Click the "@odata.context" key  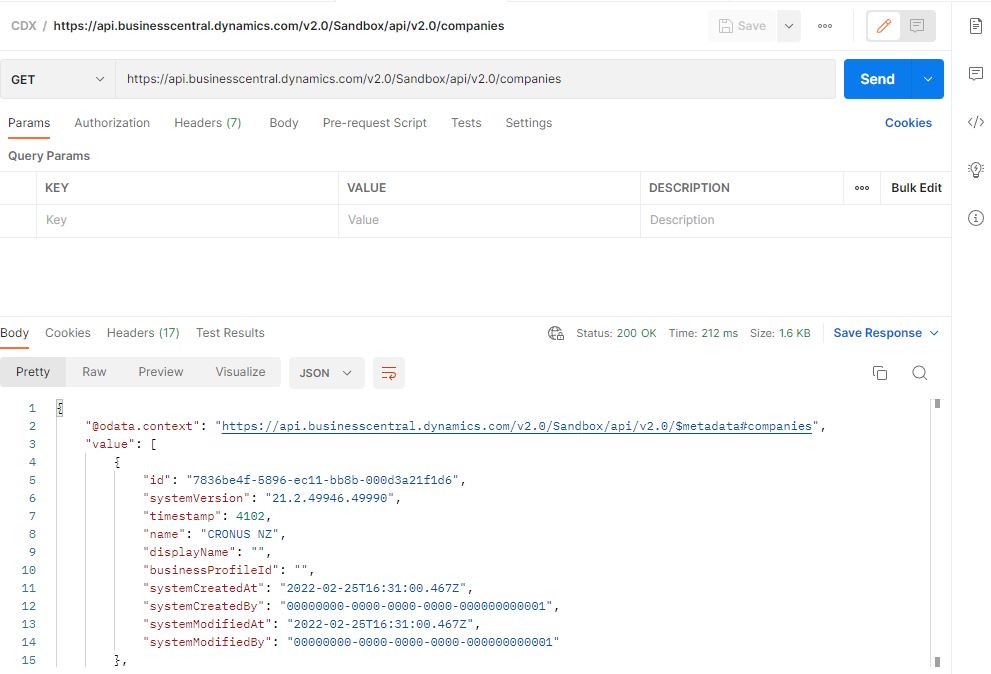tap(142, 426)
